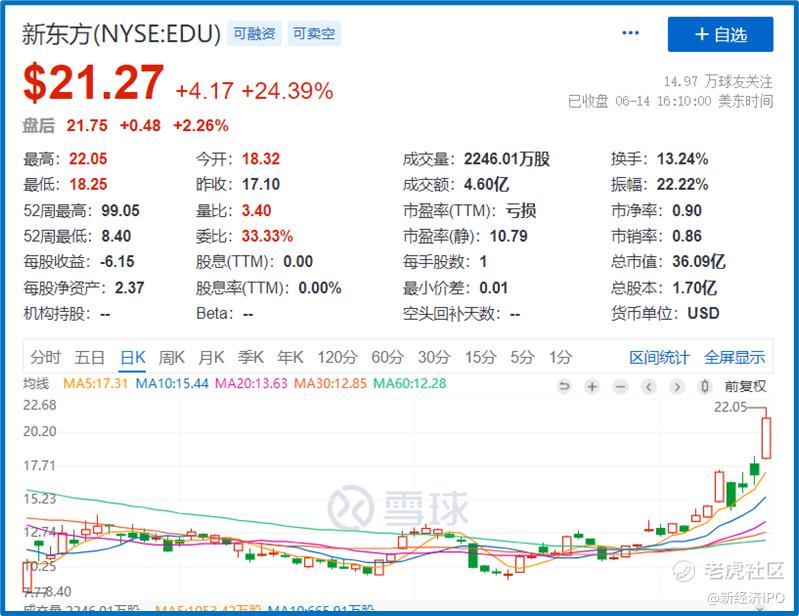This screenshot has height=616, width=799.
Task: Add stock via 自选 button
Action: click(x=721, y=34)
